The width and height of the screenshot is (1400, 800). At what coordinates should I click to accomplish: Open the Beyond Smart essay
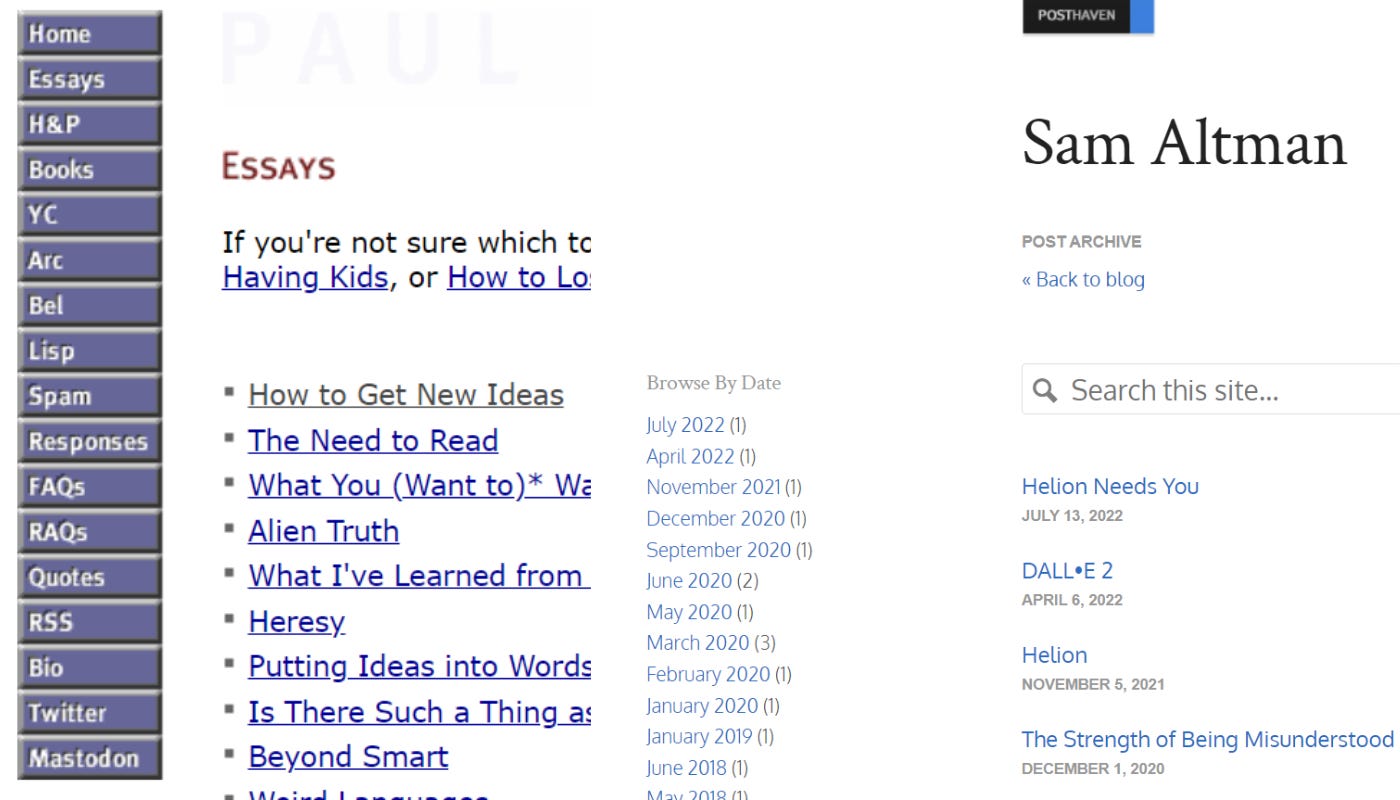(348, 756)
